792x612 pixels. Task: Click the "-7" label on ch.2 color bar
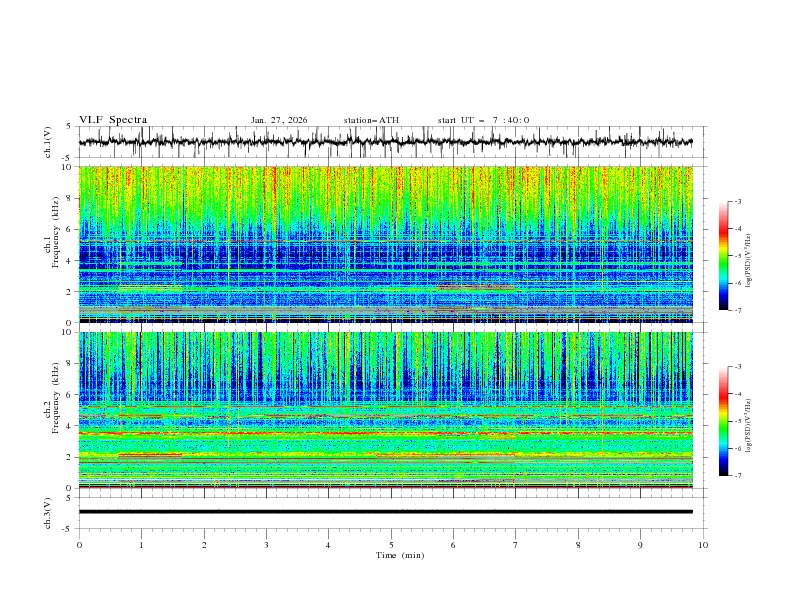pyautogui.click(x=737, y=476)
